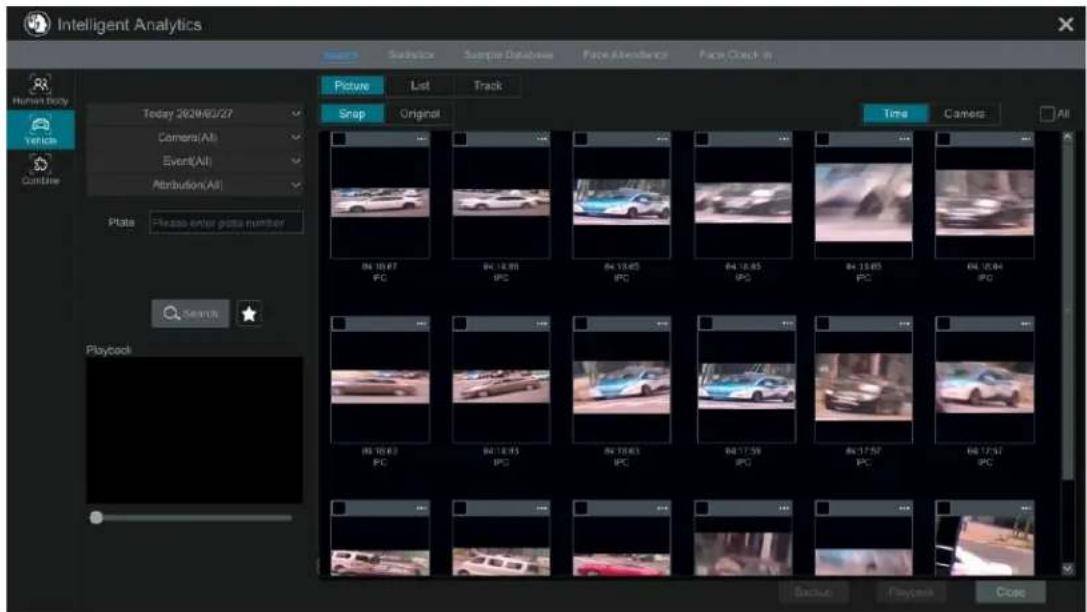This screenshot has height=612, width=1087.
Task: Select the first row, first white car snapshot
Action: [x=380, y=202]
